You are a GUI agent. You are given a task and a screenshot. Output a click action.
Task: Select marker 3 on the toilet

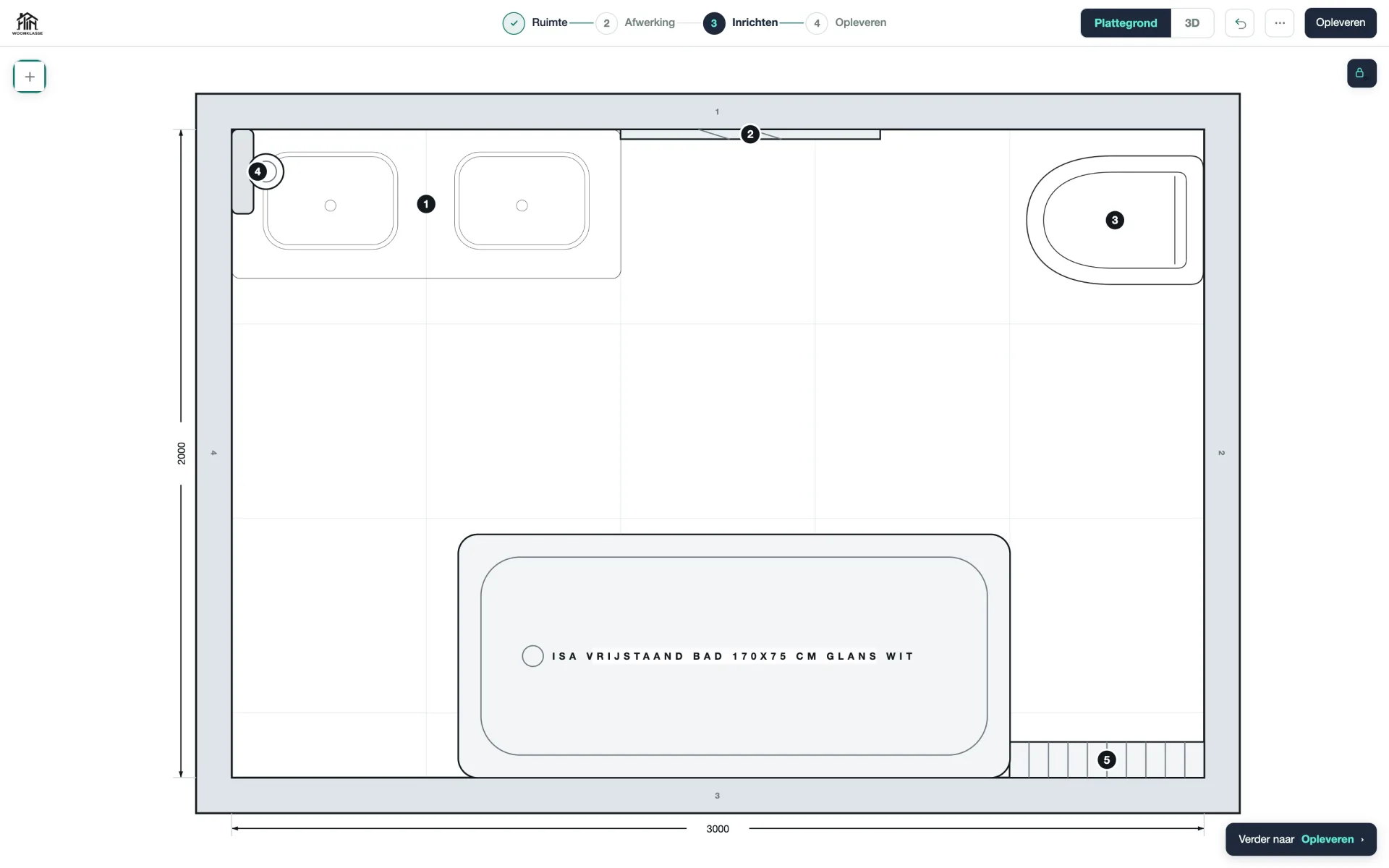(1115, 220)
